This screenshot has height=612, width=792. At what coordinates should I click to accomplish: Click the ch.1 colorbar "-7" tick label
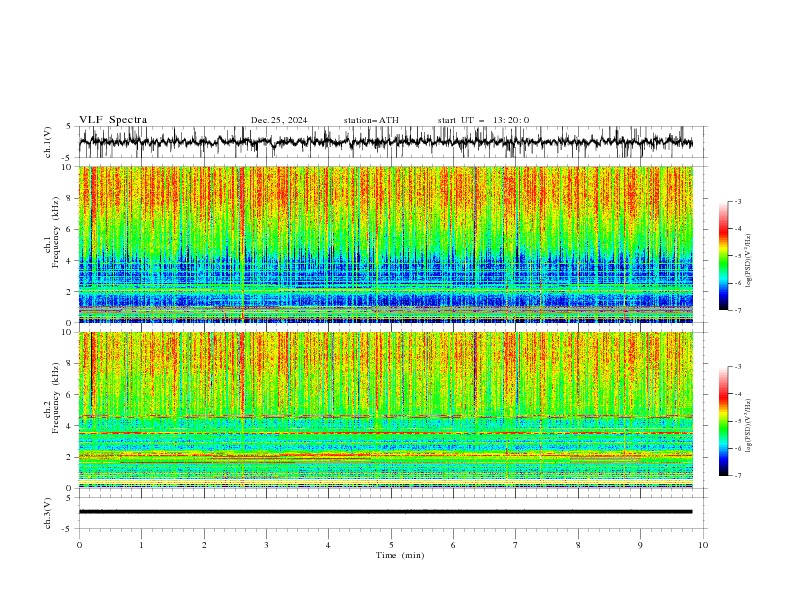click(x=737, y=310)
